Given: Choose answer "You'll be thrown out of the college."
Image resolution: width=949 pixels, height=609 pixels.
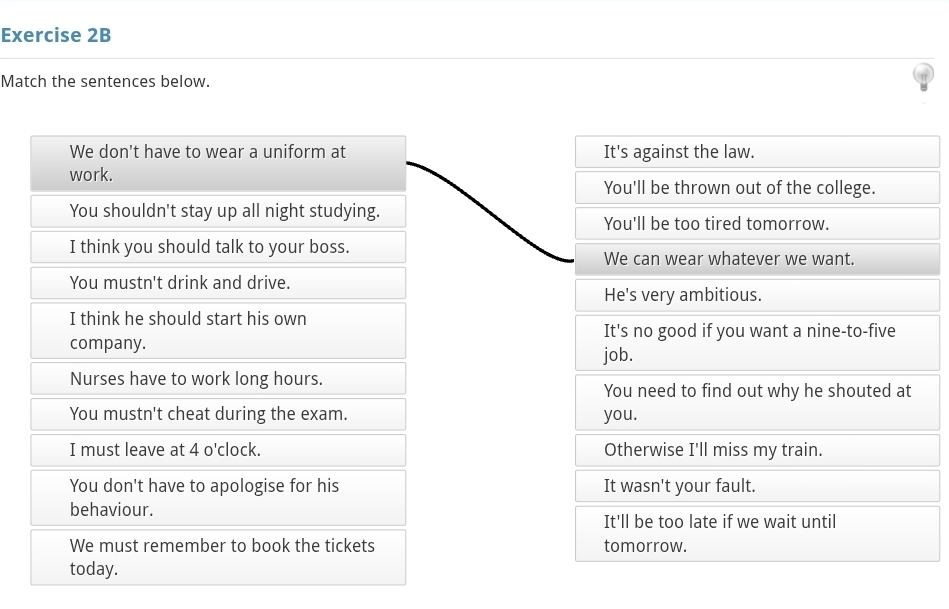Looking at the screenshot, I should [757, 188].
